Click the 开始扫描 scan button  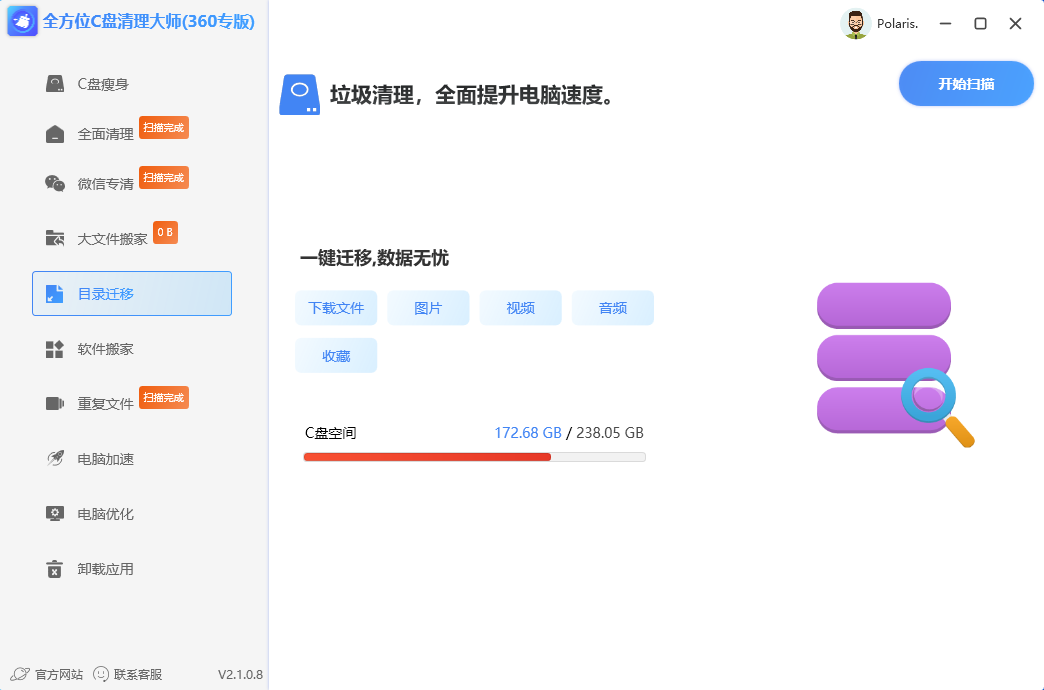[965, 83]
